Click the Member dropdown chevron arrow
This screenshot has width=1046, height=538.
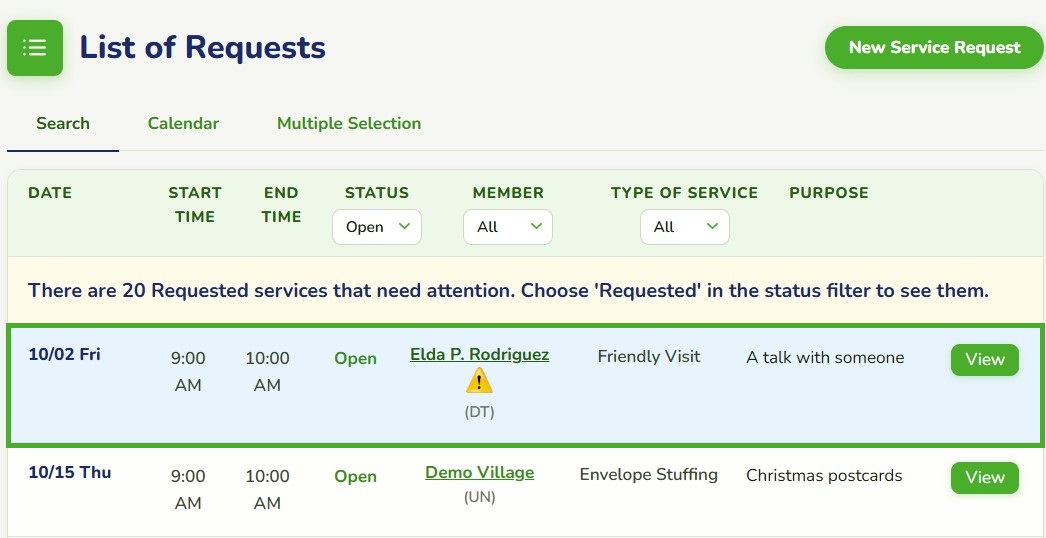coord(536,226)
